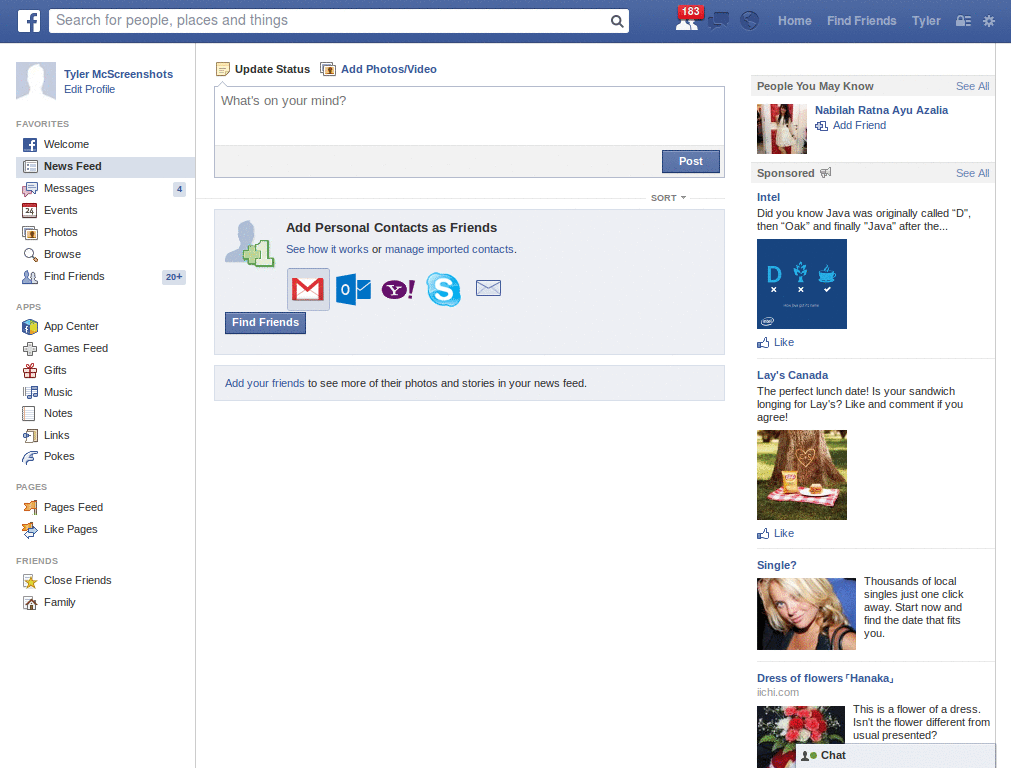Click the Gifts icon
This screenshot has height=768, width=1024.
click(30, 370)
